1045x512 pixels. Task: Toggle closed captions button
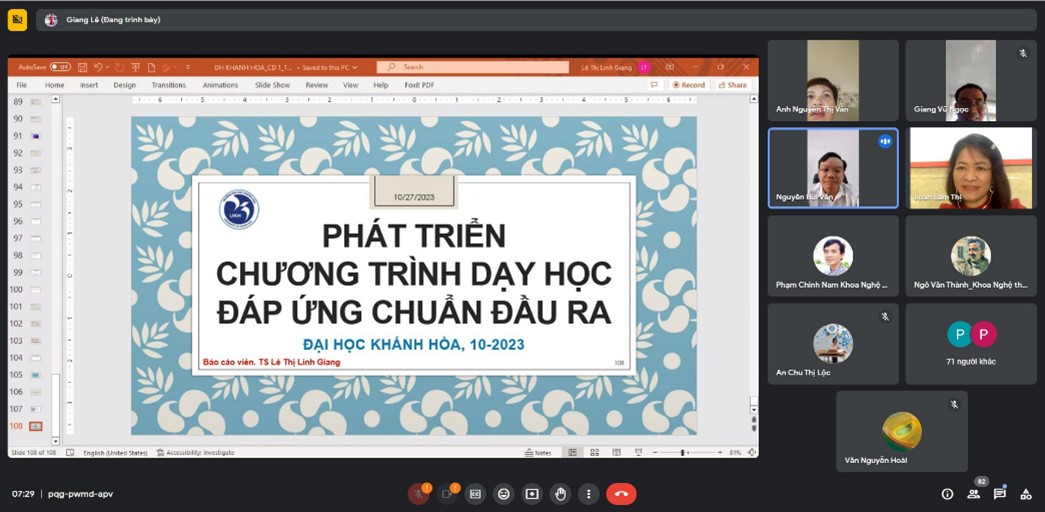coord(475,494)
